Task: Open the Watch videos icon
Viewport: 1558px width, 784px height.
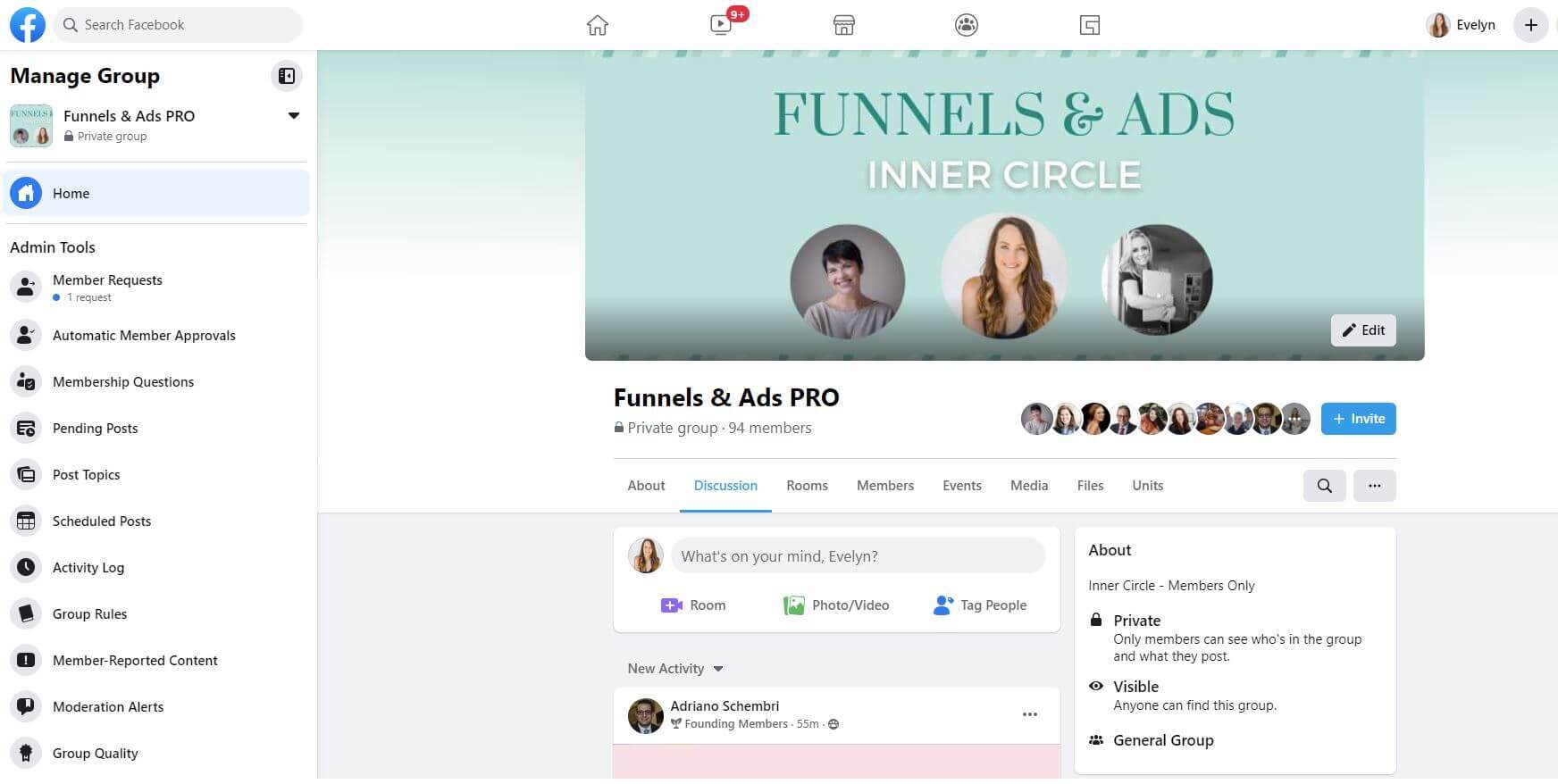Action: click(x=721, y=25)
